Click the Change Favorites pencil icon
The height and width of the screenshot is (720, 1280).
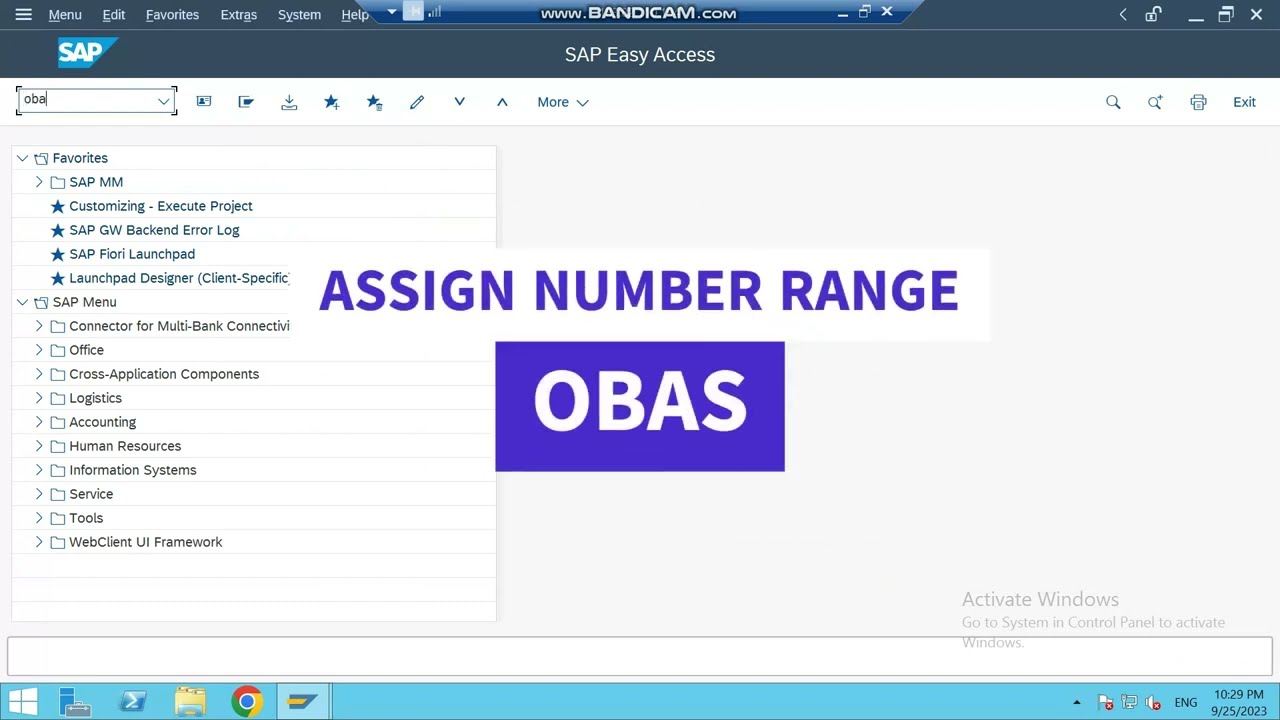(x=417, y=102)
